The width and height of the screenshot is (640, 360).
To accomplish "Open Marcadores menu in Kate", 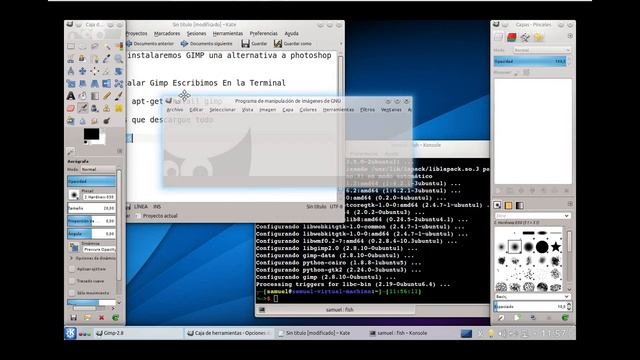I will point(167,33).
